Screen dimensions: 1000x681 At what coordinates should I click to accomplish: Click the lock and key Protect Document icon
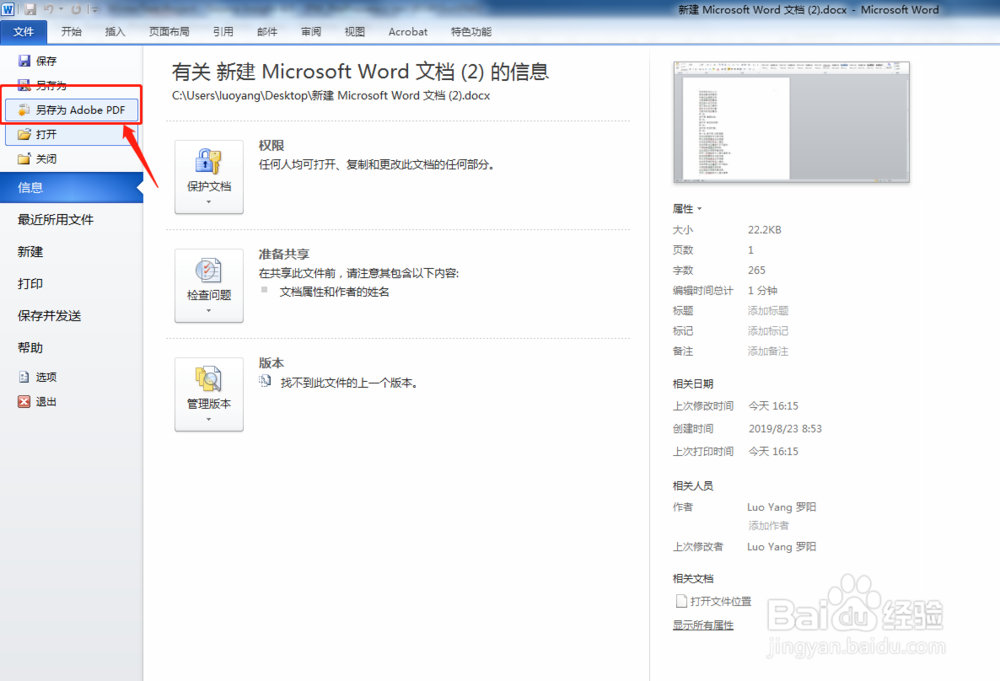pyautogui.click(x=209, y=162)
